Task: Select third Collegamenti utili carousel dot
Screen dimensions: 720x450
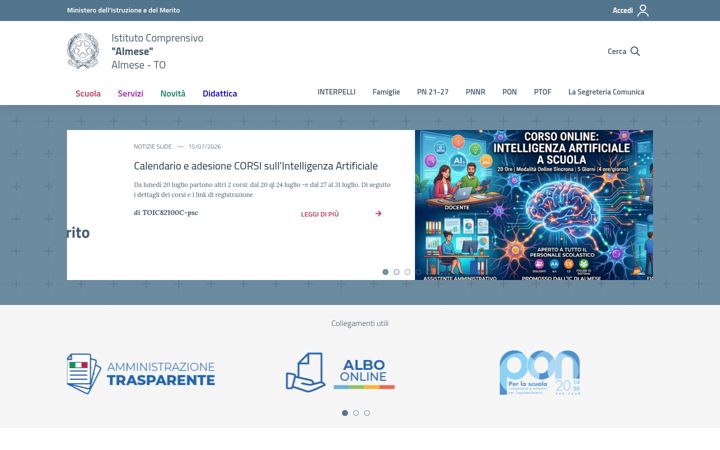Action: click(367, 413)
